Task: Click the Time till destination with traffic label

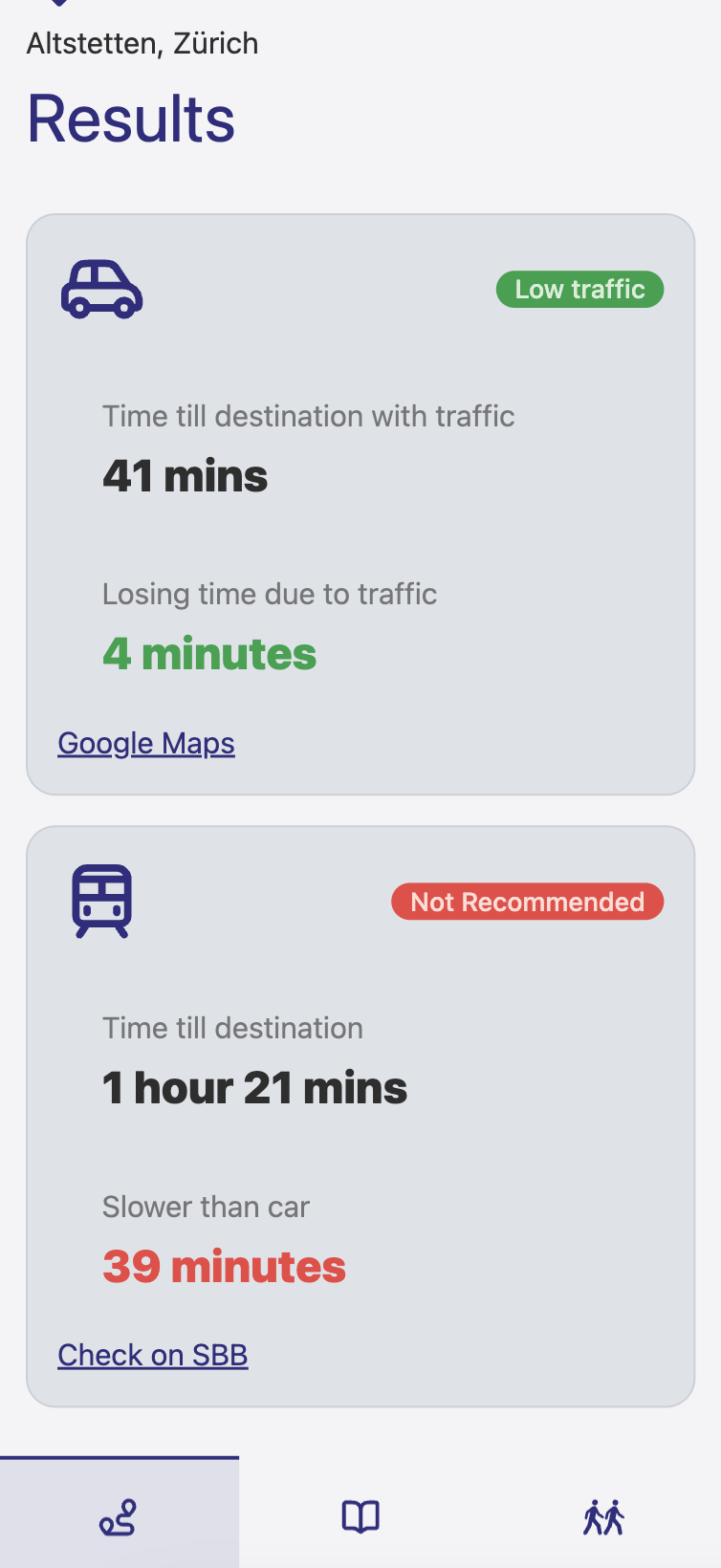Action: [x=308, y=416]
